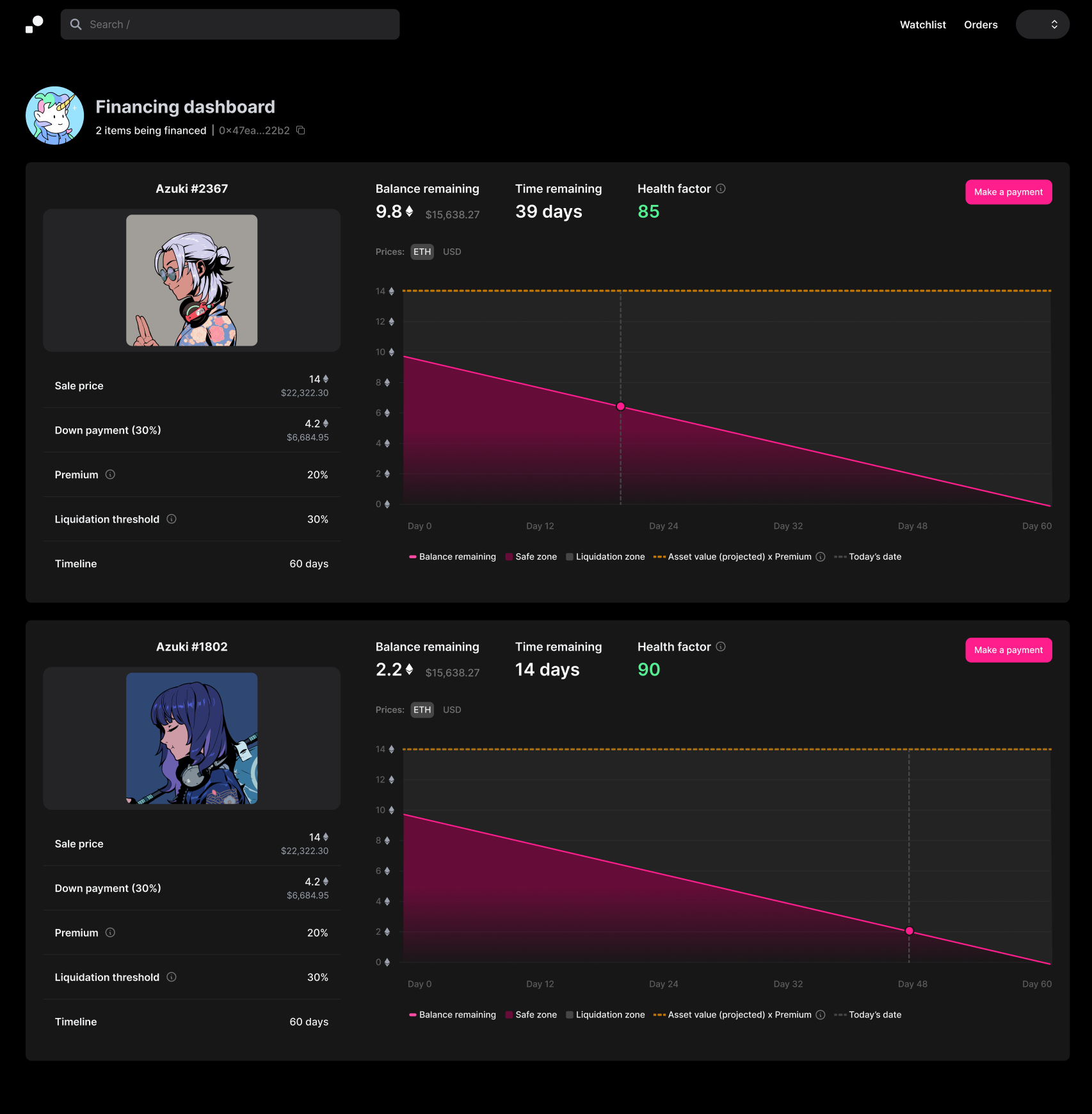Click 'Day 24' label on Azuki #2367 chart
The height and width of the screenshot is (1114, 1092).
click(x=663, y=526)
